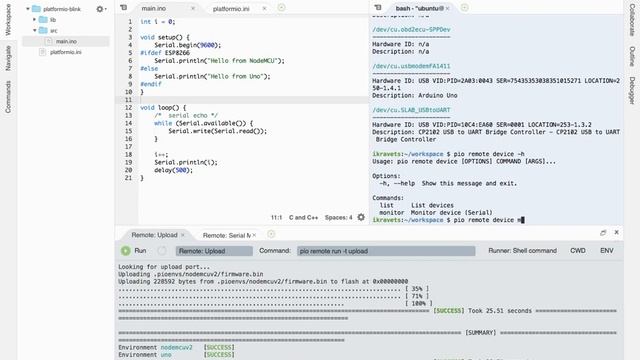Click the delay(500) code line

click(x=173, y=170)
